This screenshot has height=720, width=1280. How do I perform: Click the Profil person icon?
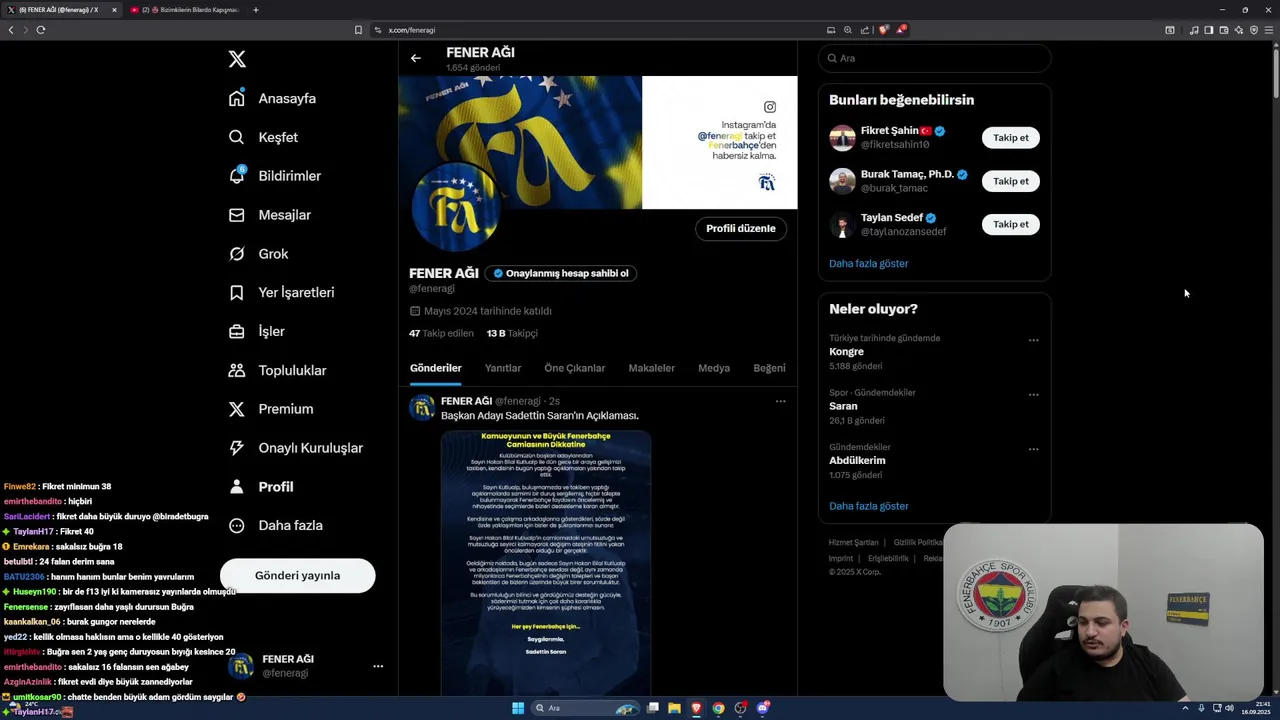point(237,487)
